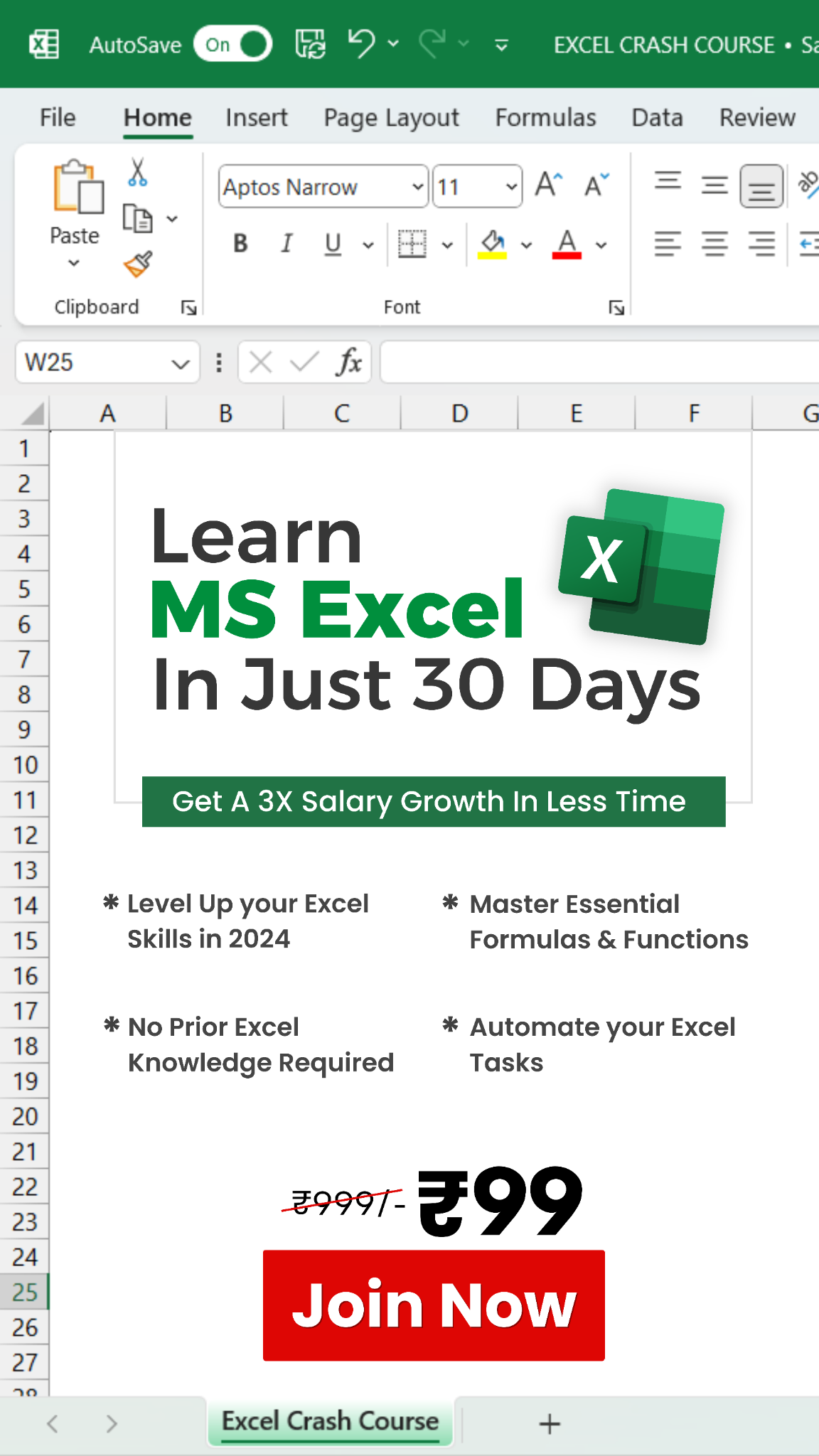Image resolution: width=819 pixels, height=1456 pixels.
Task: Open the Font Color dropdown arrow
Action: click(x=601, y=245)
